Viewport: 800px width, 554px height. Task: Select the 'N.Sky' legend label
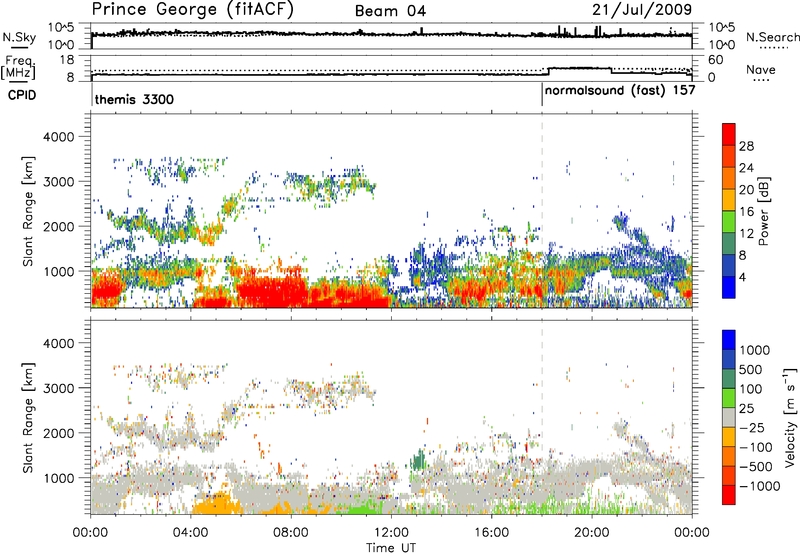pyautogui.click(x=19, y=37)
